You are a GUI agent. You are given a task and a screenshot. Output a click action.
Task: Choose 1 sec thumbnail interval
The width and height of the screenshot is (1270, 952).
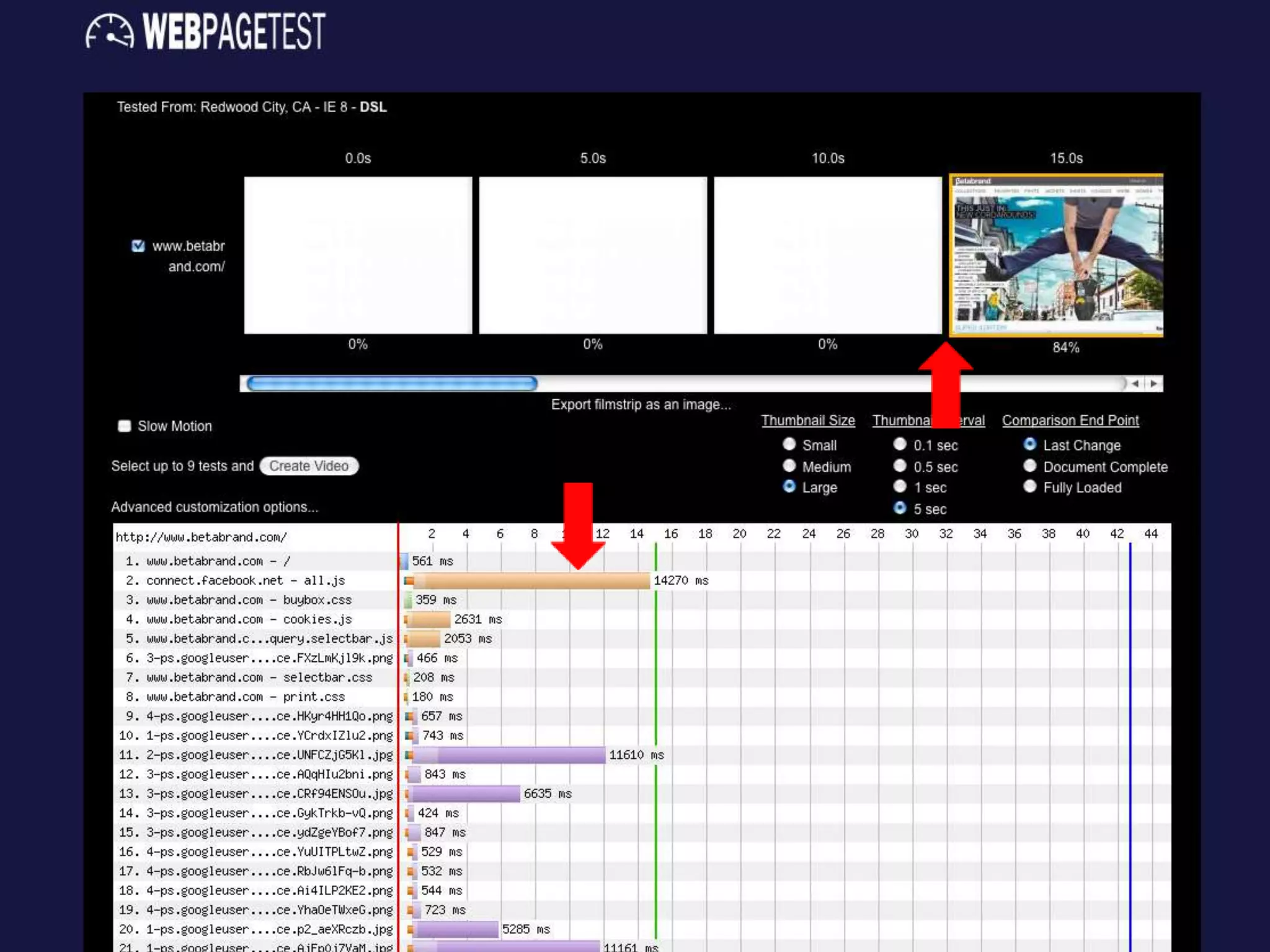[900, 487]
